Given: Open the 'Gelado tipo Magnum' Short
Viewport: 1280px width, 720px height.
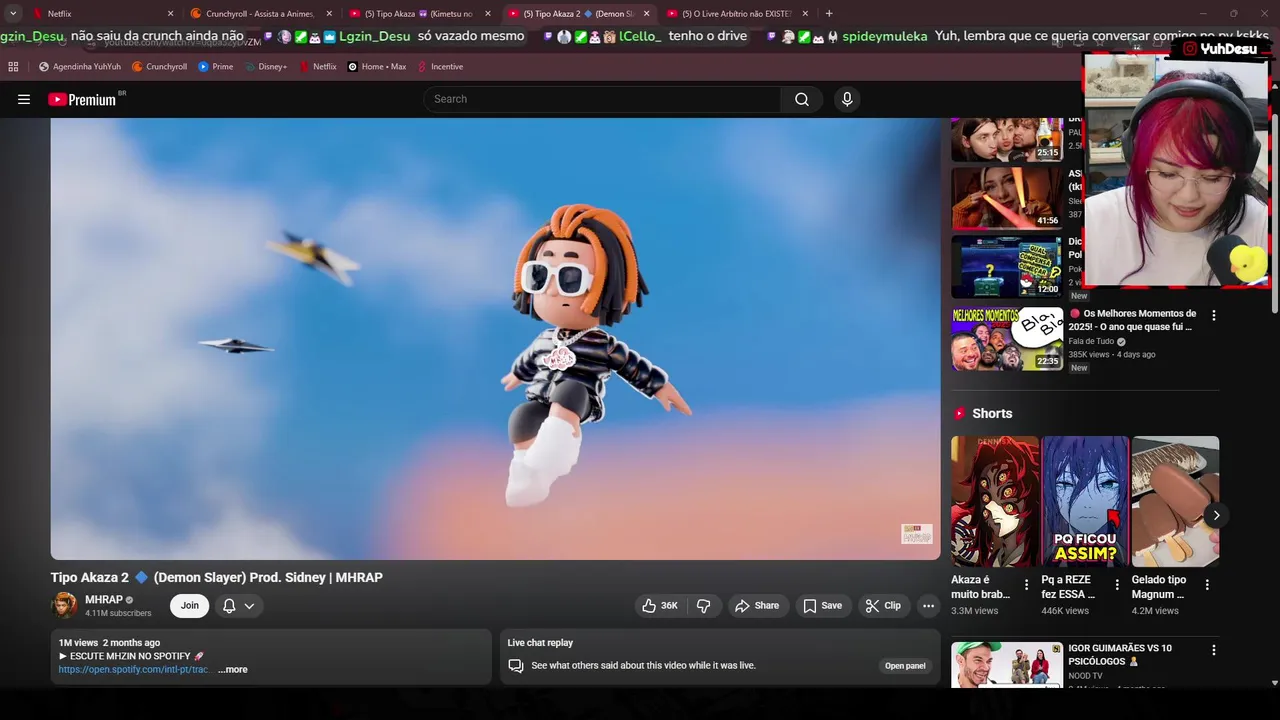Looking at the screenshot, I should (x=1175, y=501).
